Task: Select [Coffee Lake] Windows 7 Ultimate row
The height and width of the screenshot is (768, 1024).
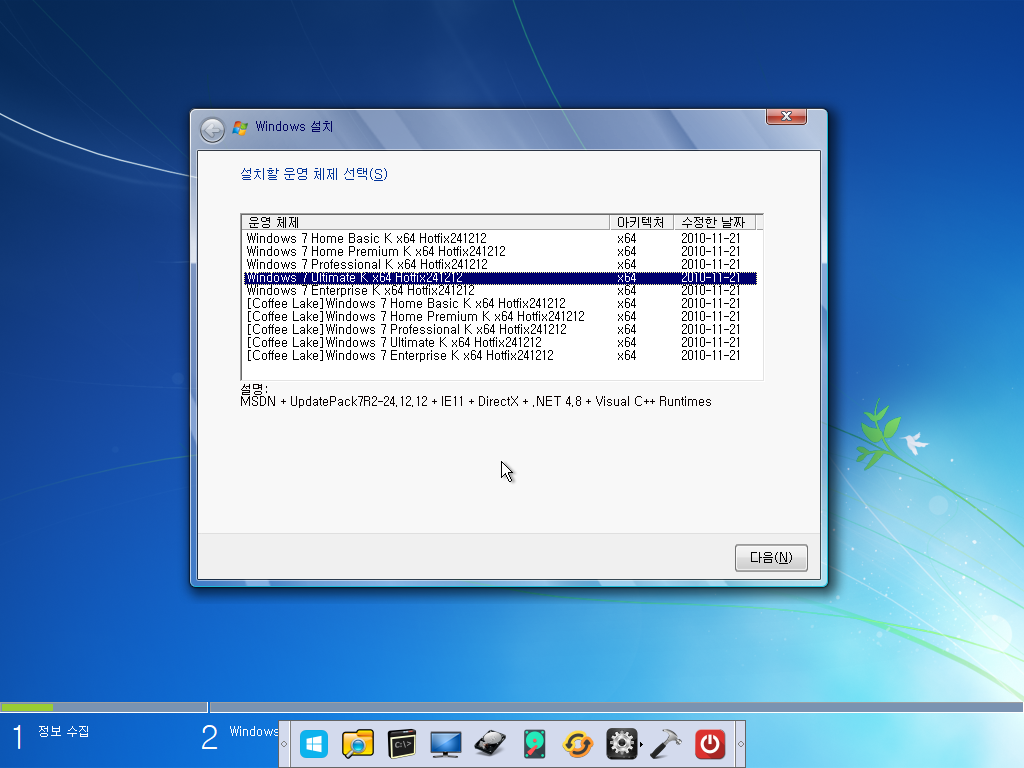Action: (500, 343)
